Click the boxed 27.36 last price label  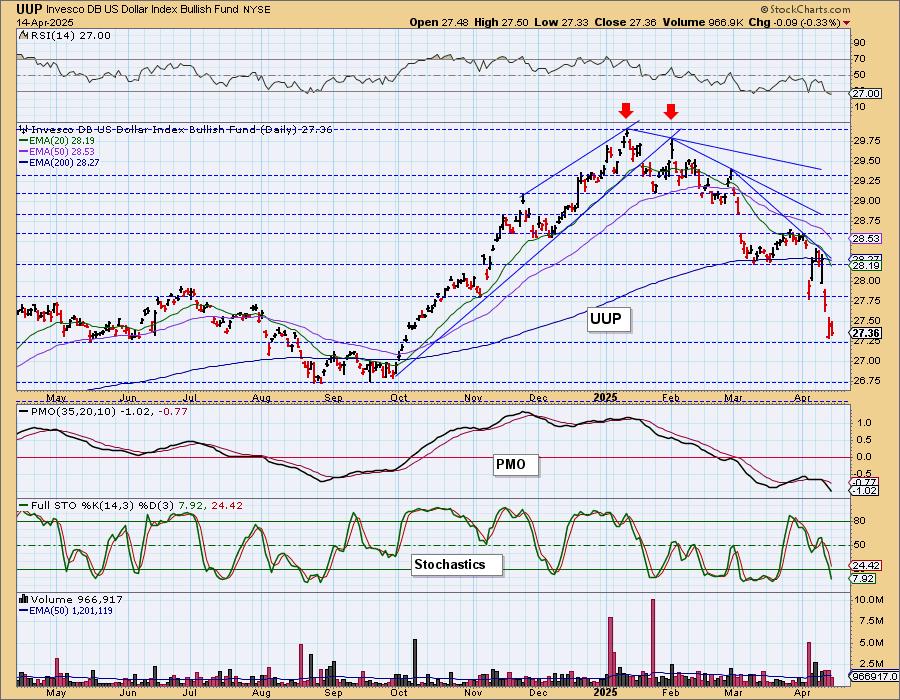coord(866,333)
